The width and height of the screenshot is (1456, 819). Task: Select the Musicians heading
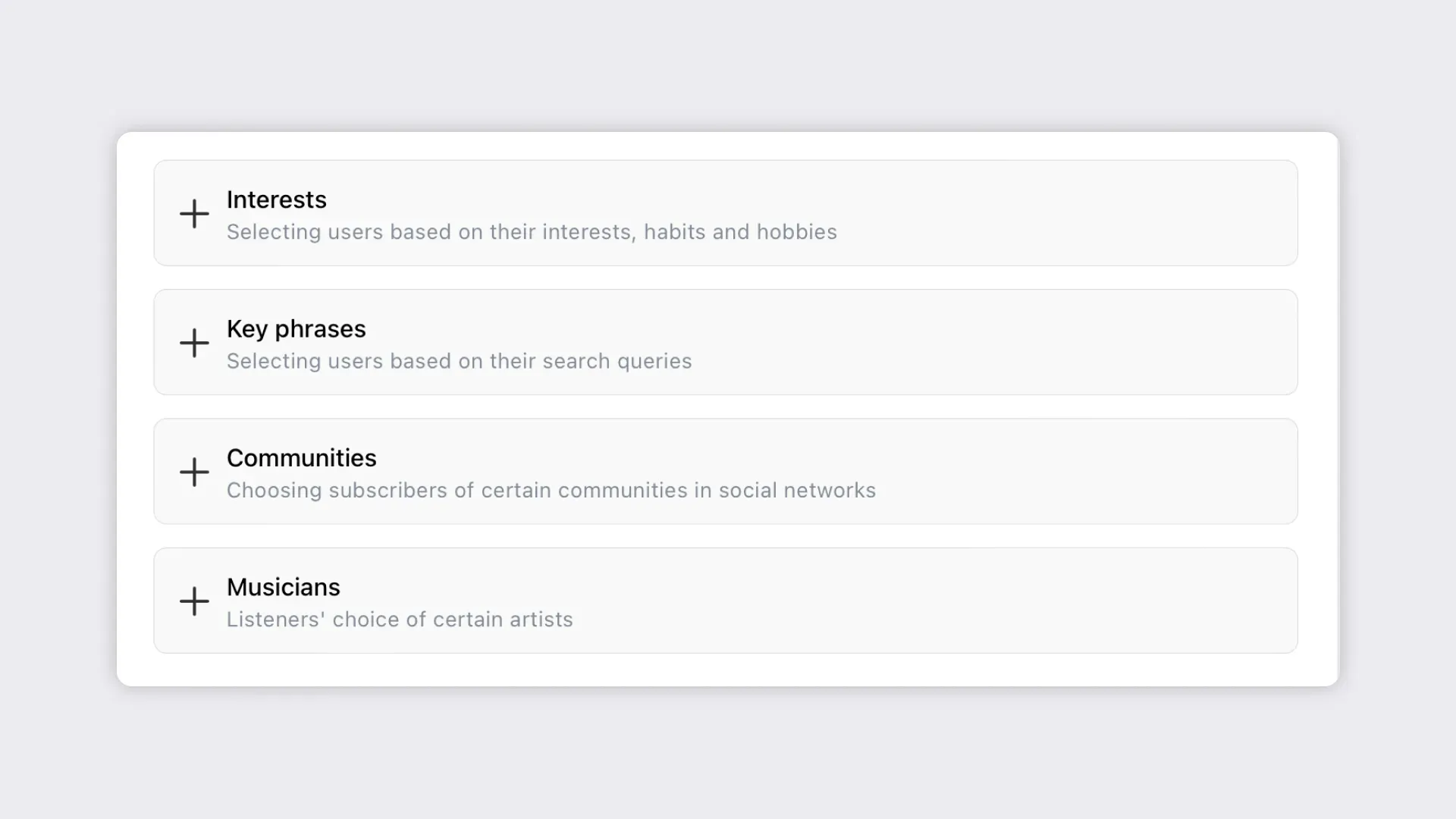pos(283,587)
